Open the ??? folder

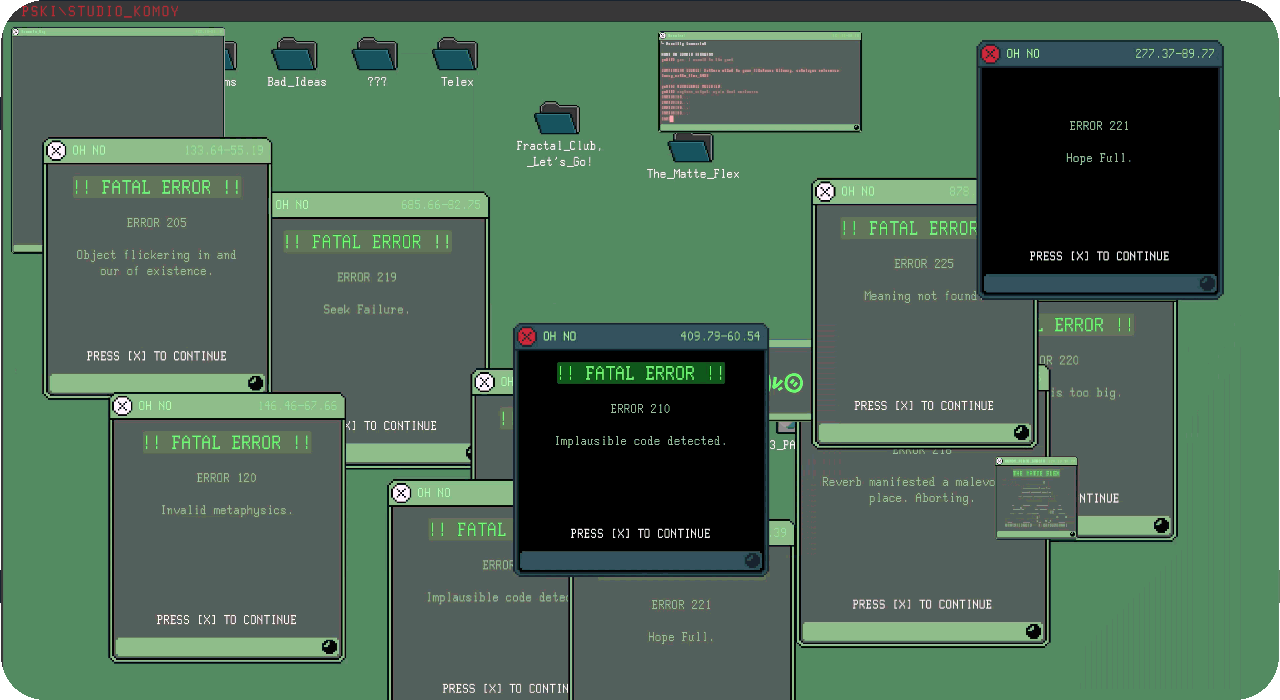tap(376, 55)
